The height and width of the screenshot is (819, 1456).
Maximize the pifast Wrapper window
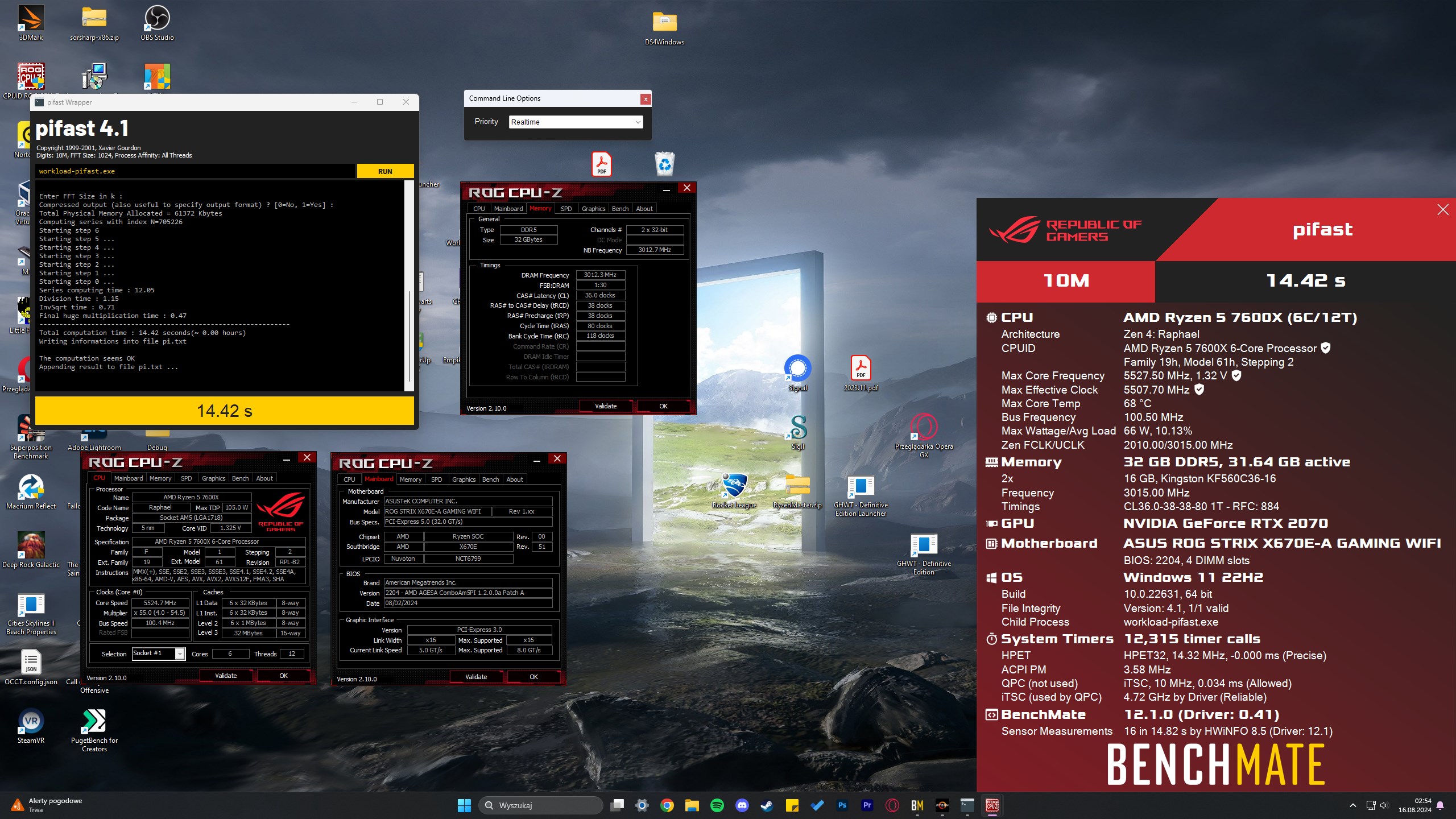tap(380, 102)
